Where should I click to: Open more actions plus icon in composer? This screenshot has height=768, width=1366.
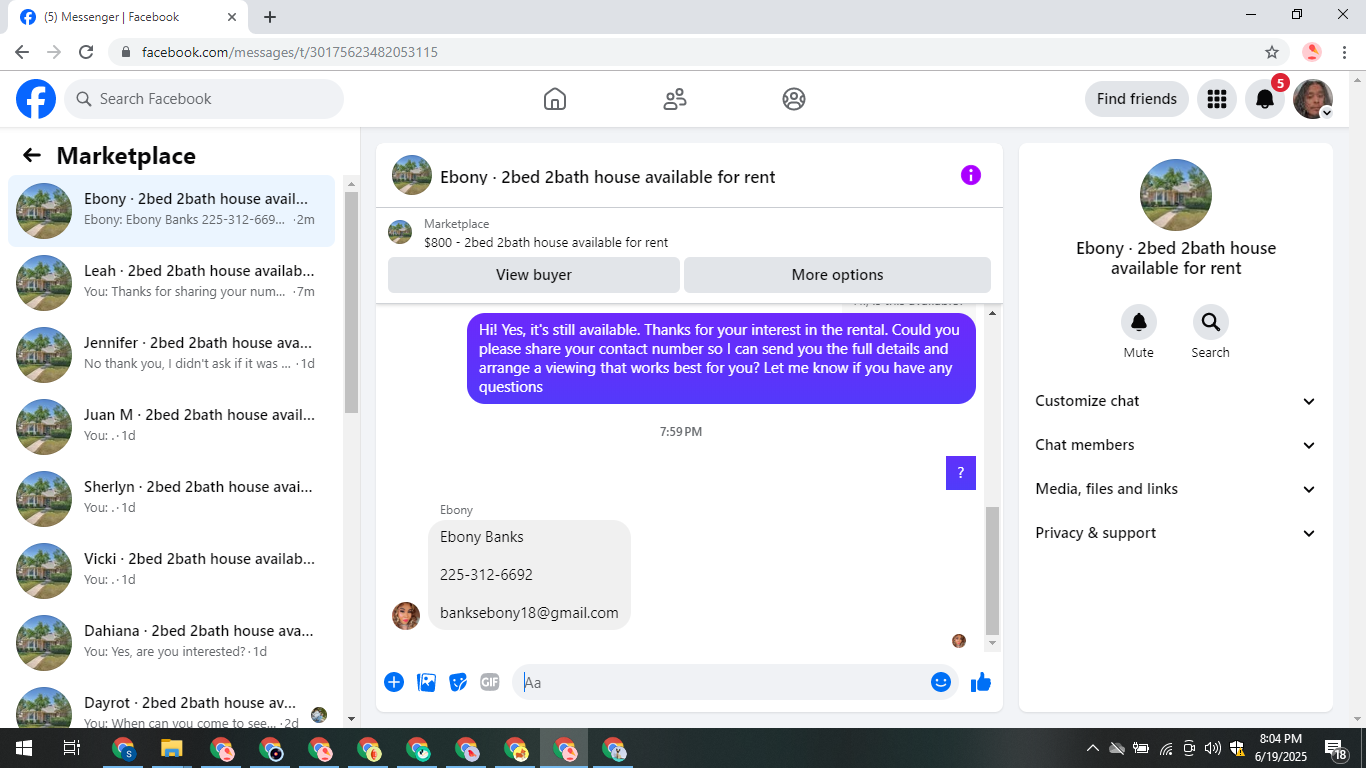click(x=394, y=682)
